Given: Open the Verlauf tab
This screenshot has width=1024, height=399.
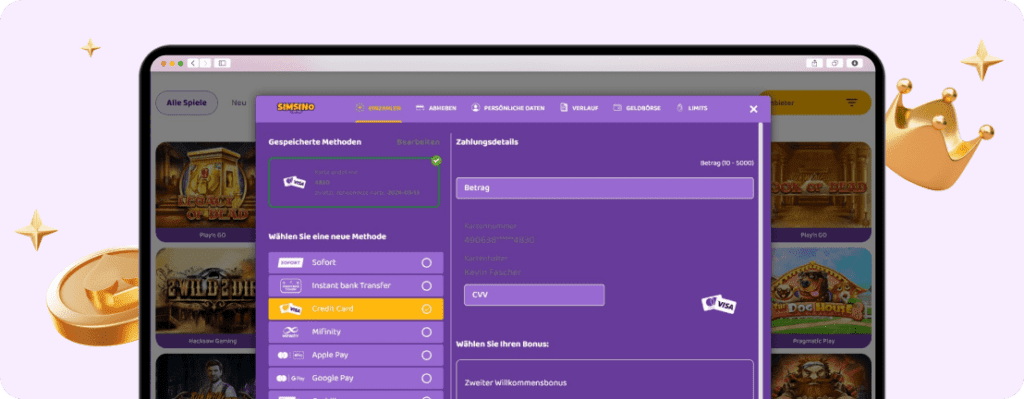Looking at the screenshot, I should [579, 108].
